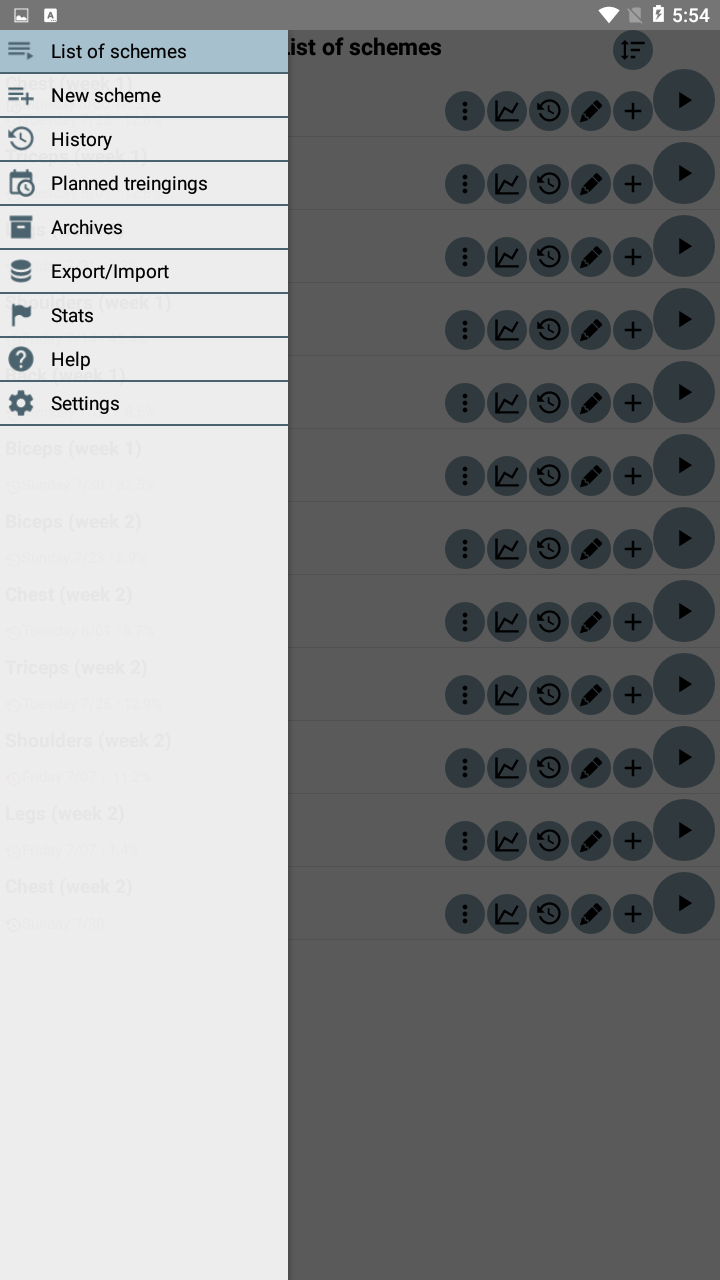This screenshot has height=1280, width=720.
Task: Open Planned treingings menu entry
Action: click(129, 183)
